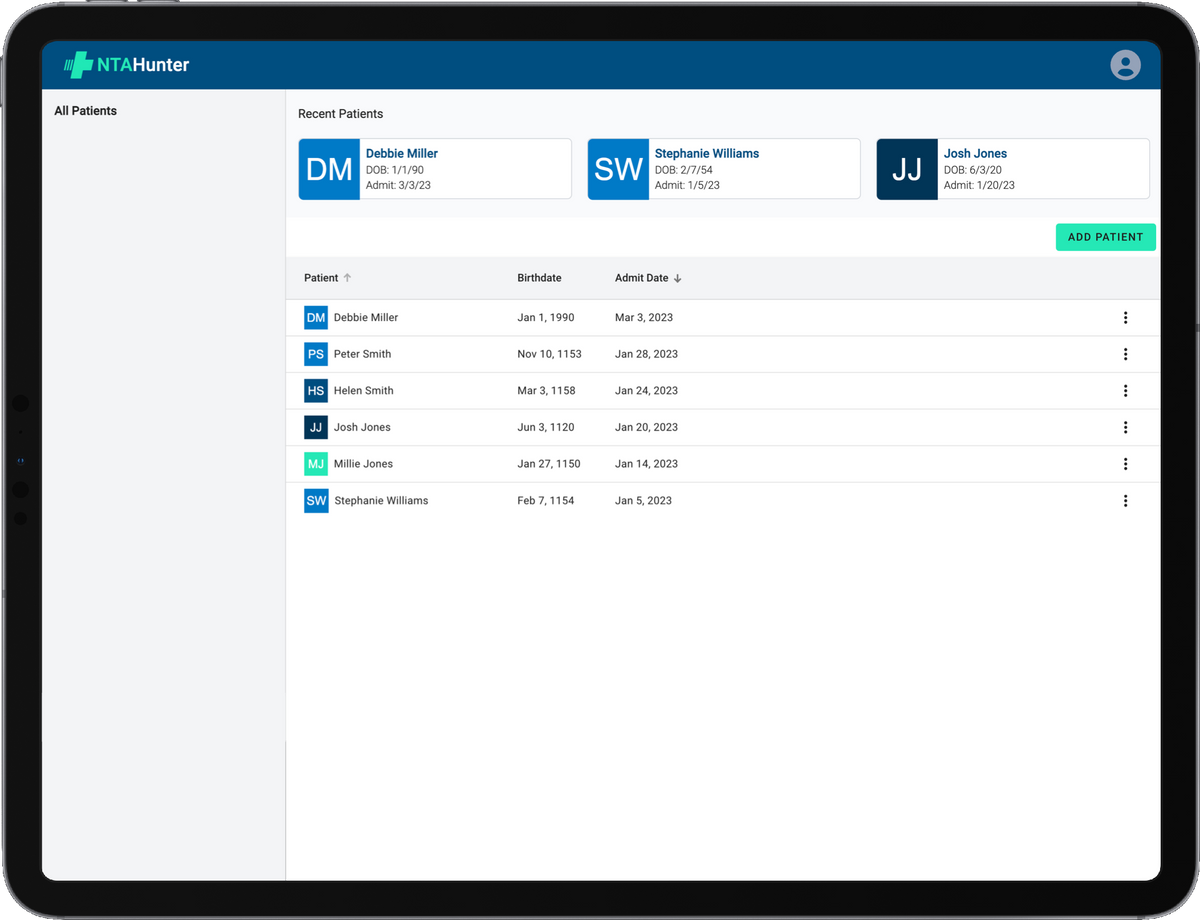Open Stephanie Williams recent patient card link
The image size is (1200, 920).
pos(707,154)
